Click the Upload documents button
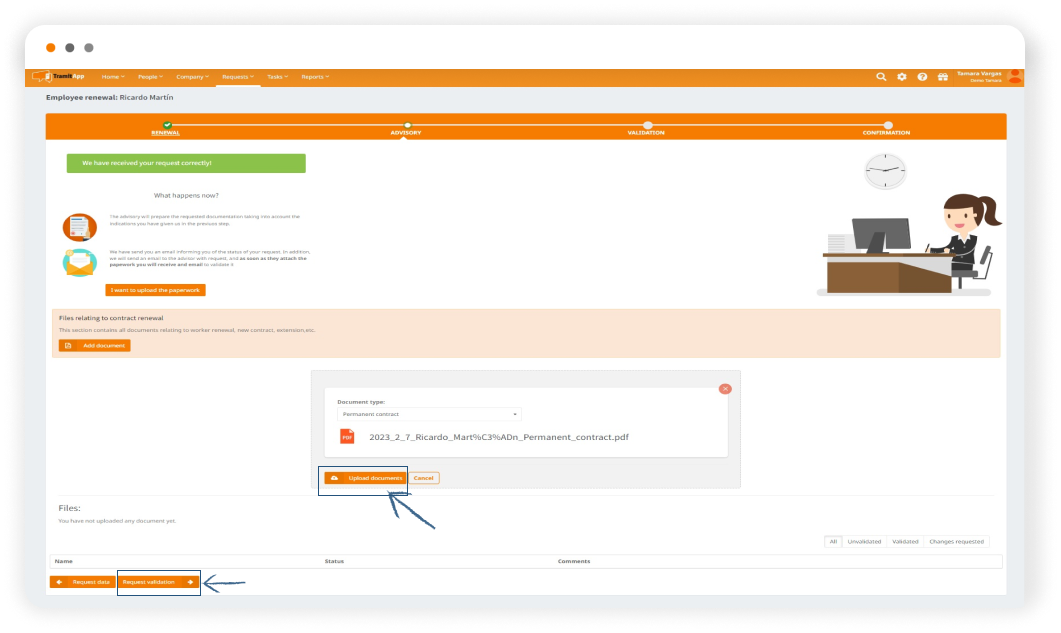Viewport: 1061px width, 633px height. [x=366, y=478]
